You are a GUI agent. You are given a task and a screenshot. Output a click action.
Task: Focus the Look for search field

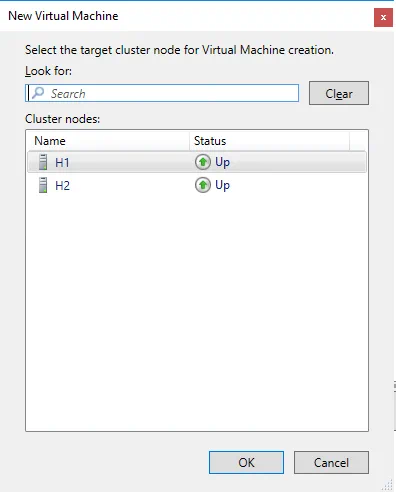coord(162,93)
